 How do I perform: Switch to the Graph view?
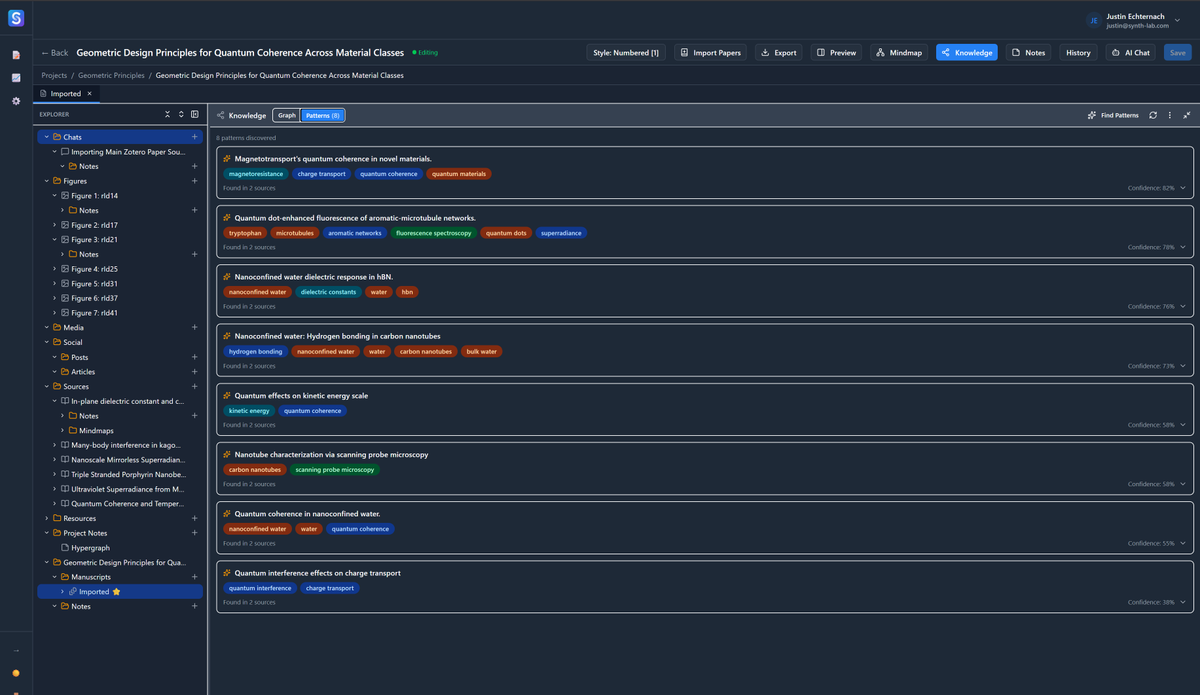pyautogui.click(x=287, y=115)
